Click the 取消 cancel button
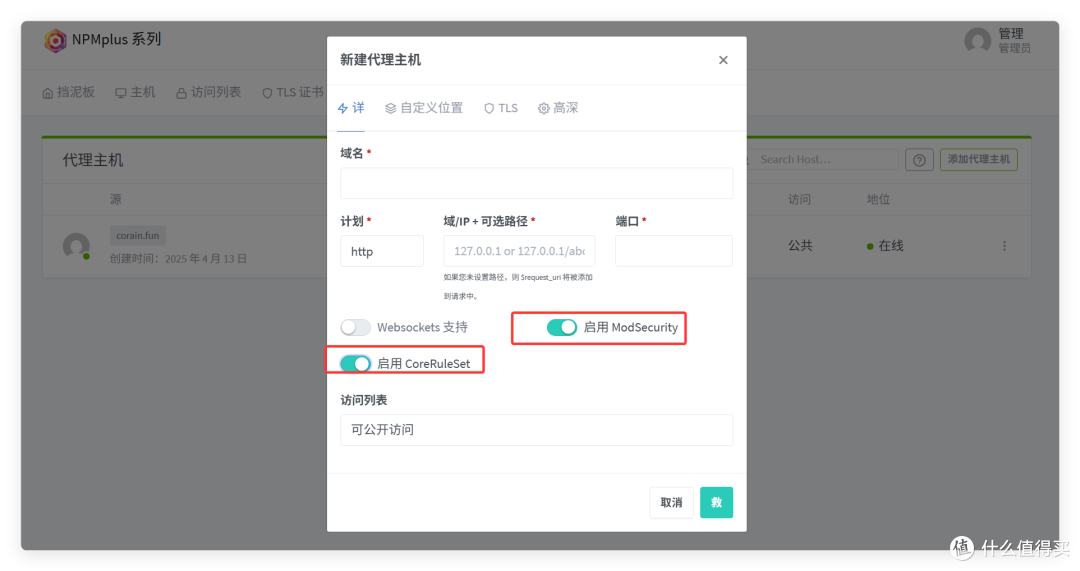Screen dimensions: 1080x571 (672, 502)
